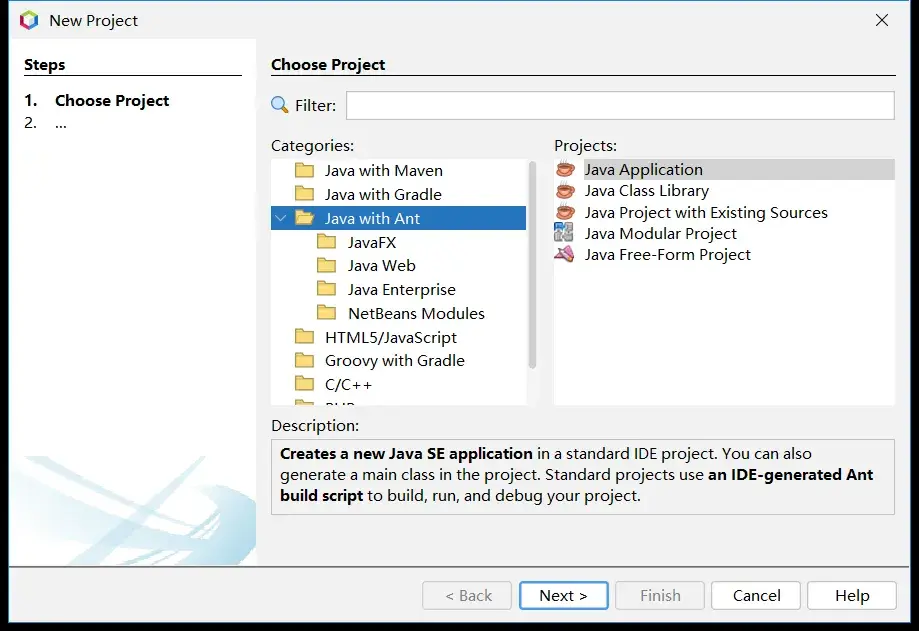Click the Java Modular Project puzzle icon
The width and height of the screenshot is (919, 631).
pos(564,233)
